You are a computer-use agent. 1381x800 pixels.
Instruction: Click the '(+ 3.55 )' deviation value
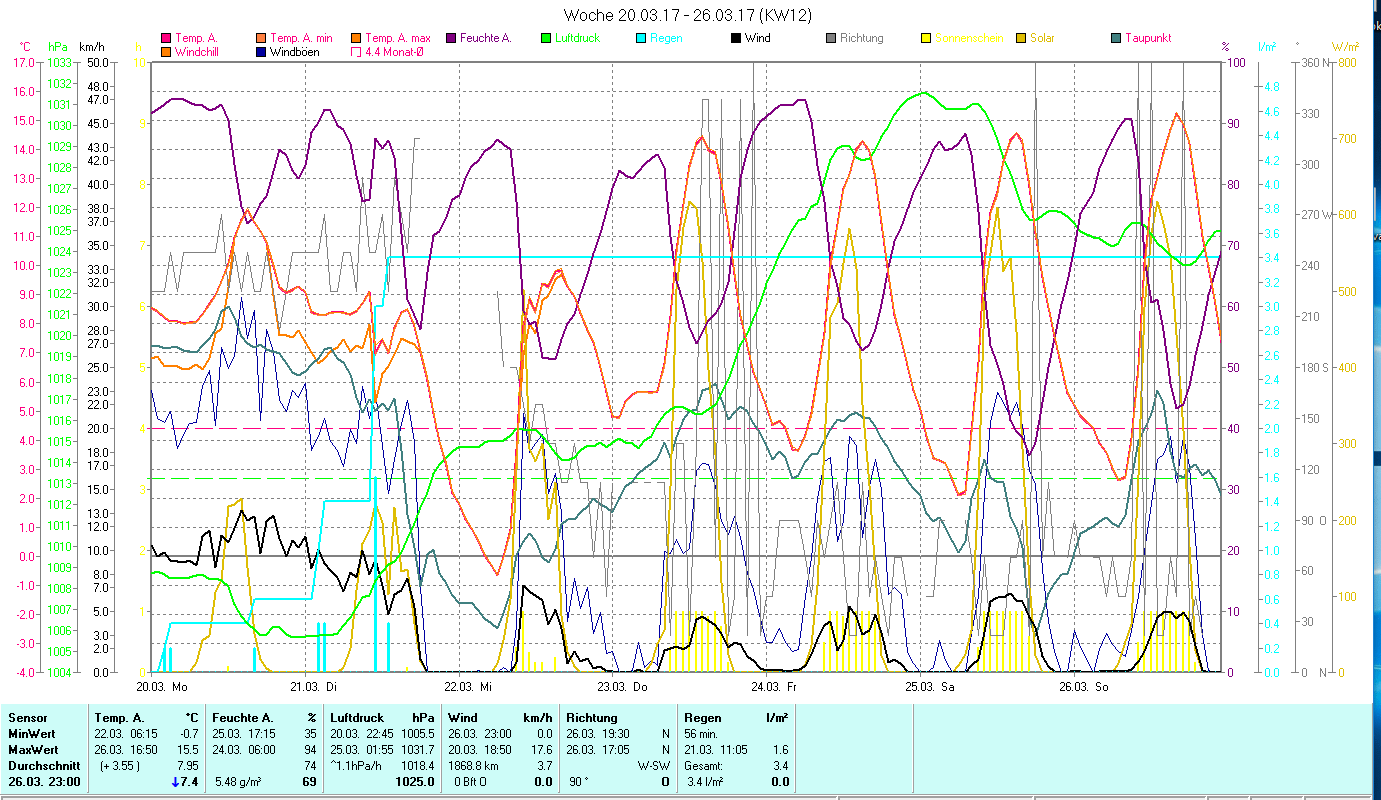pyautogui.click(x=119, y=765)
